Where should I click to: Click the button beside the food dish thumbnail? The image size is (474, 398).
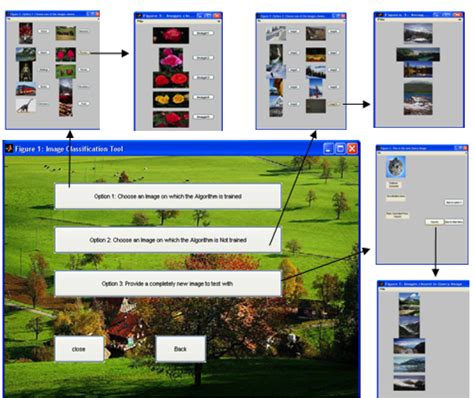coord(84,104)
